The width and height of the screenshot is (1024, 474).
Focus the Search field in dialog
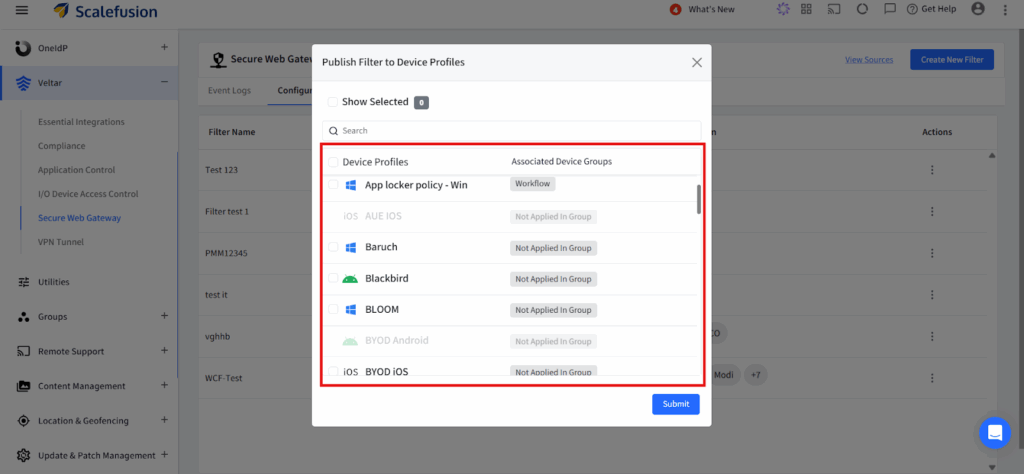pyautogui.click(x=511, y=131)
